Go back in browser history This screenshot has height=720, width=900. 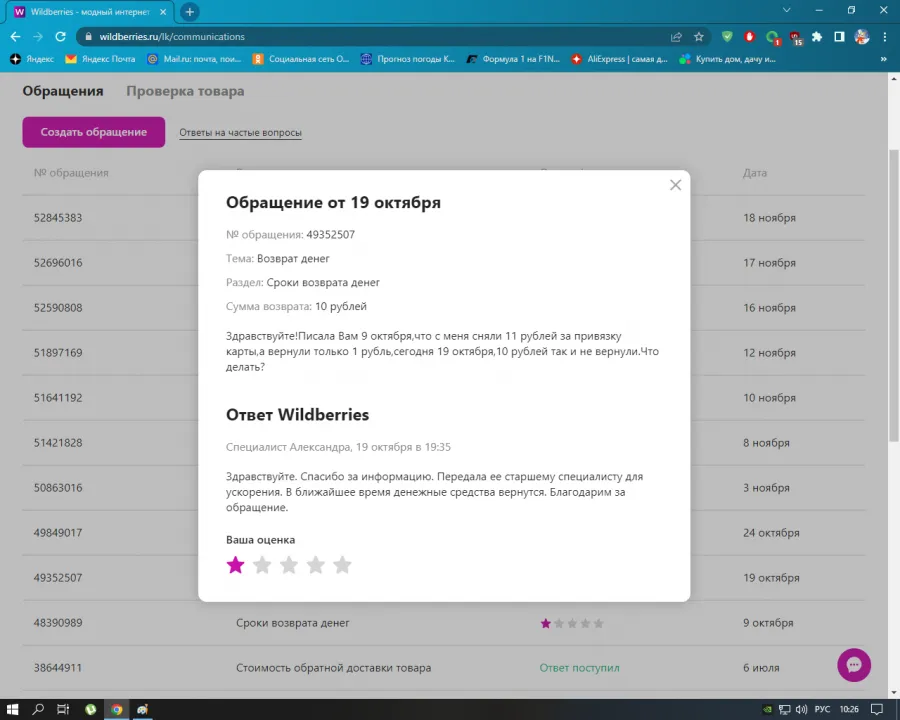tap(15, 37)
